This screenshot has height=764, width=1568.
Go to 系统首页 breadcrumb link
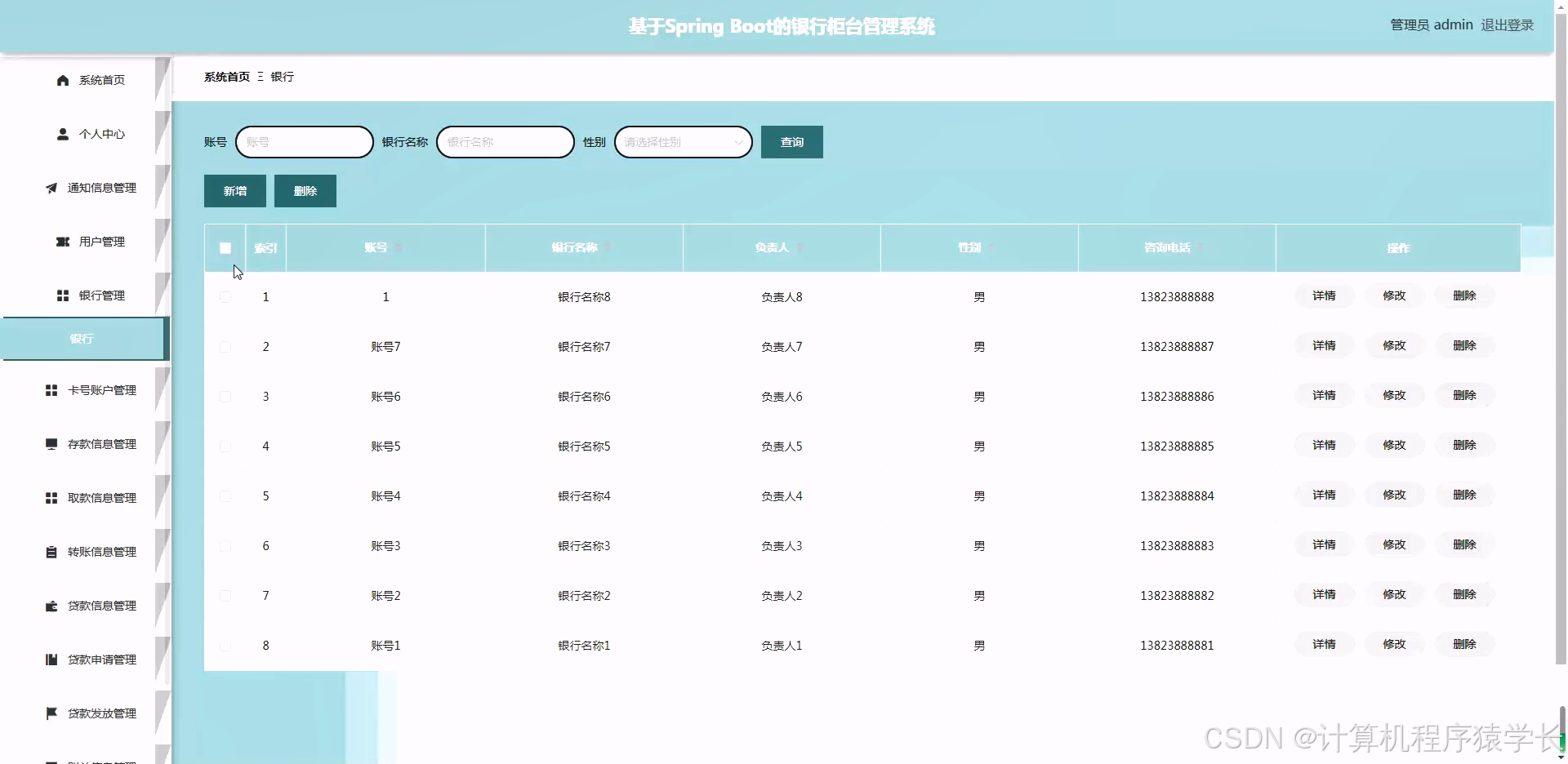tap(227, 77)
